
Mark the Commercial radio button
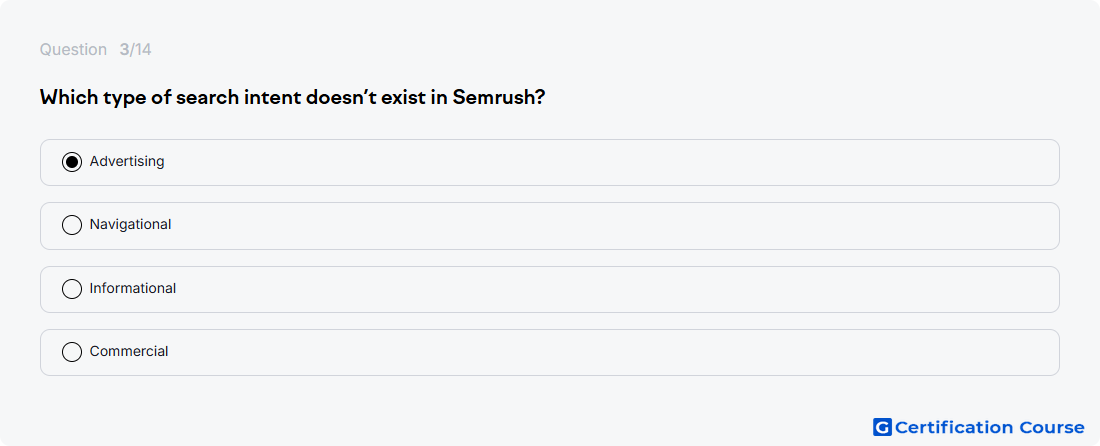(x=72, y=352)
